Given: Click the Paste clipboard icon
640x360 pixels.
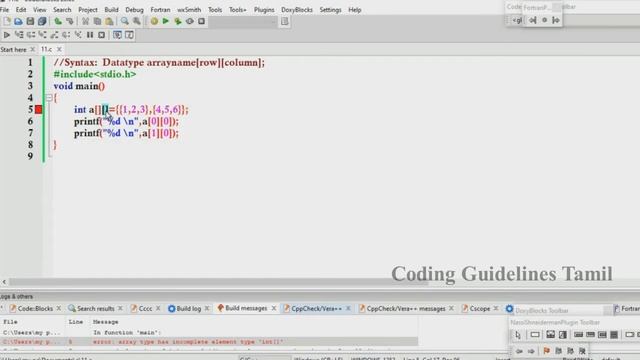Looking at the screenshot, I should pos(109,21).
